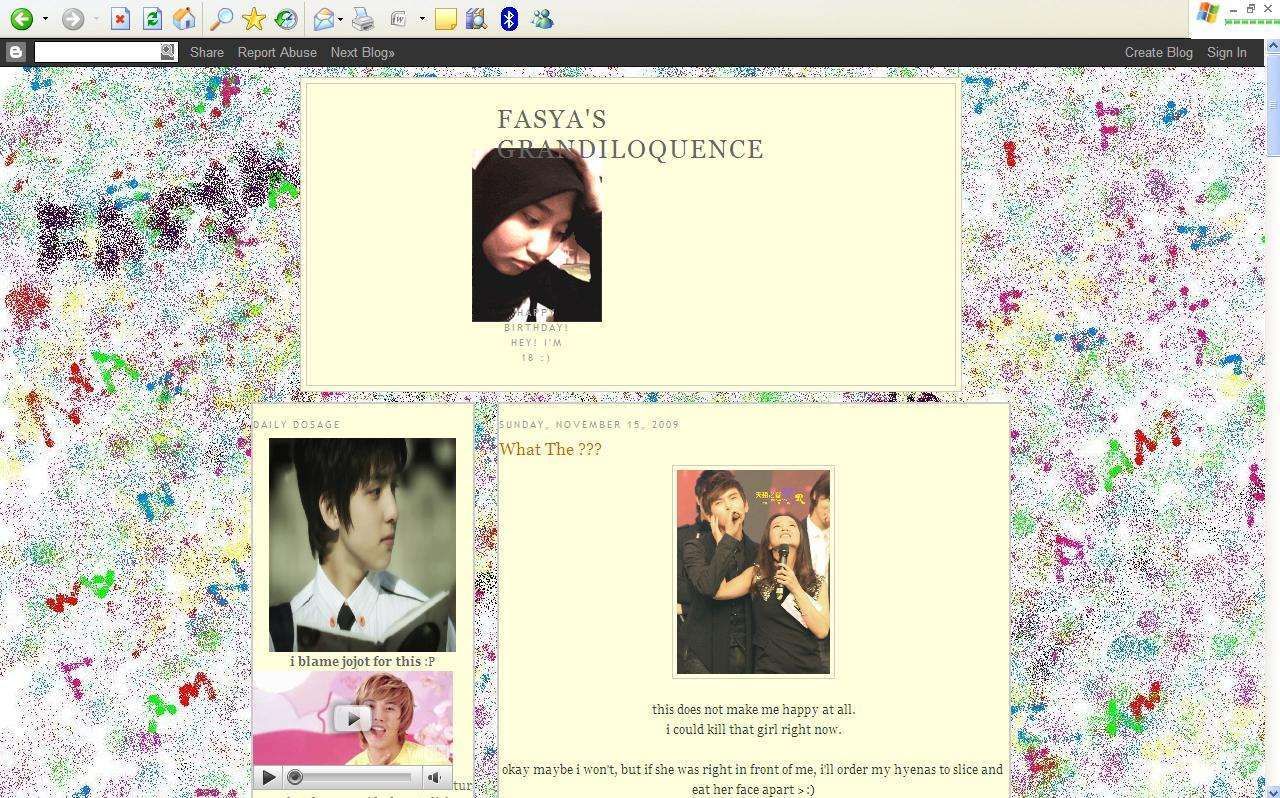The height and width of the screenshot is (798, 1280).
Task: Click the Research books icon
Action: [x=476, y=19]
